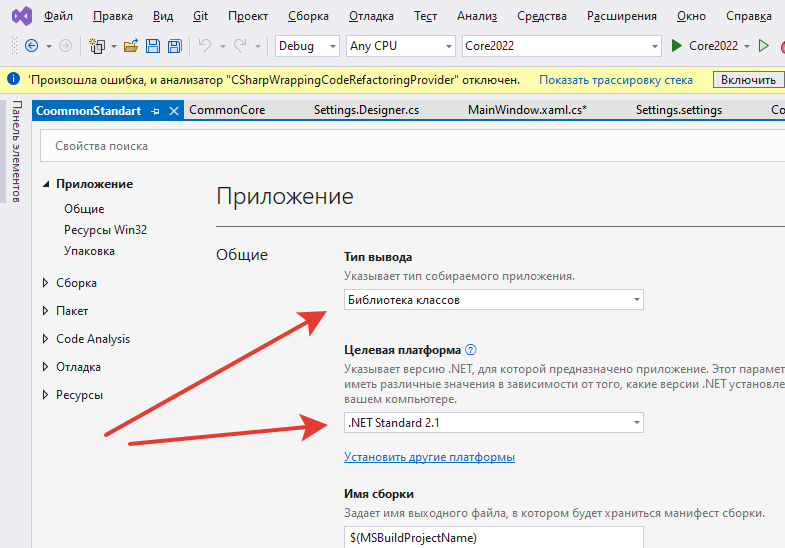Screen dimensions: 785x548
Task: Expand the Code Analysis tree section
Action: coord(46,339)
